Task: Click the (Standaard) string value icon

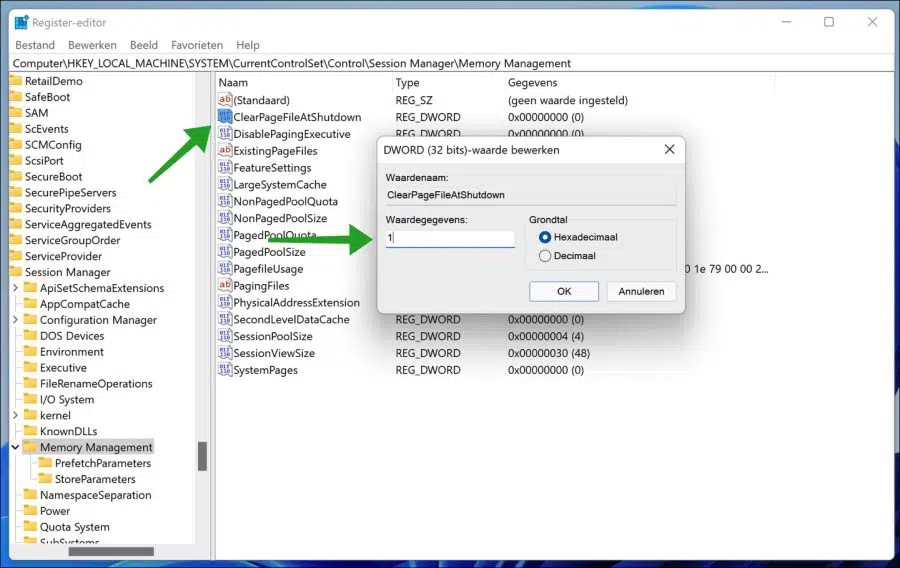Action: pos(225,100)
